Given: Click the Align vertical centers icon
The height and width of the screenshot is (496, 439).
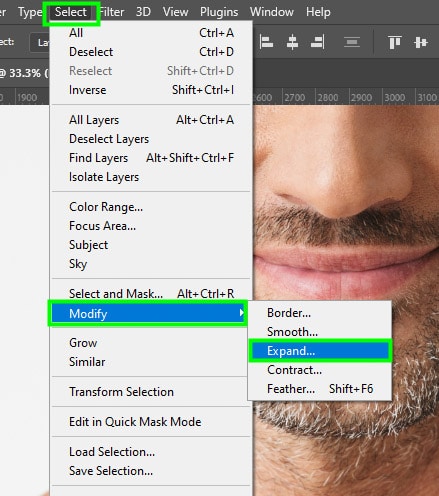Looking at the screenshot, I should coord(420,42).
